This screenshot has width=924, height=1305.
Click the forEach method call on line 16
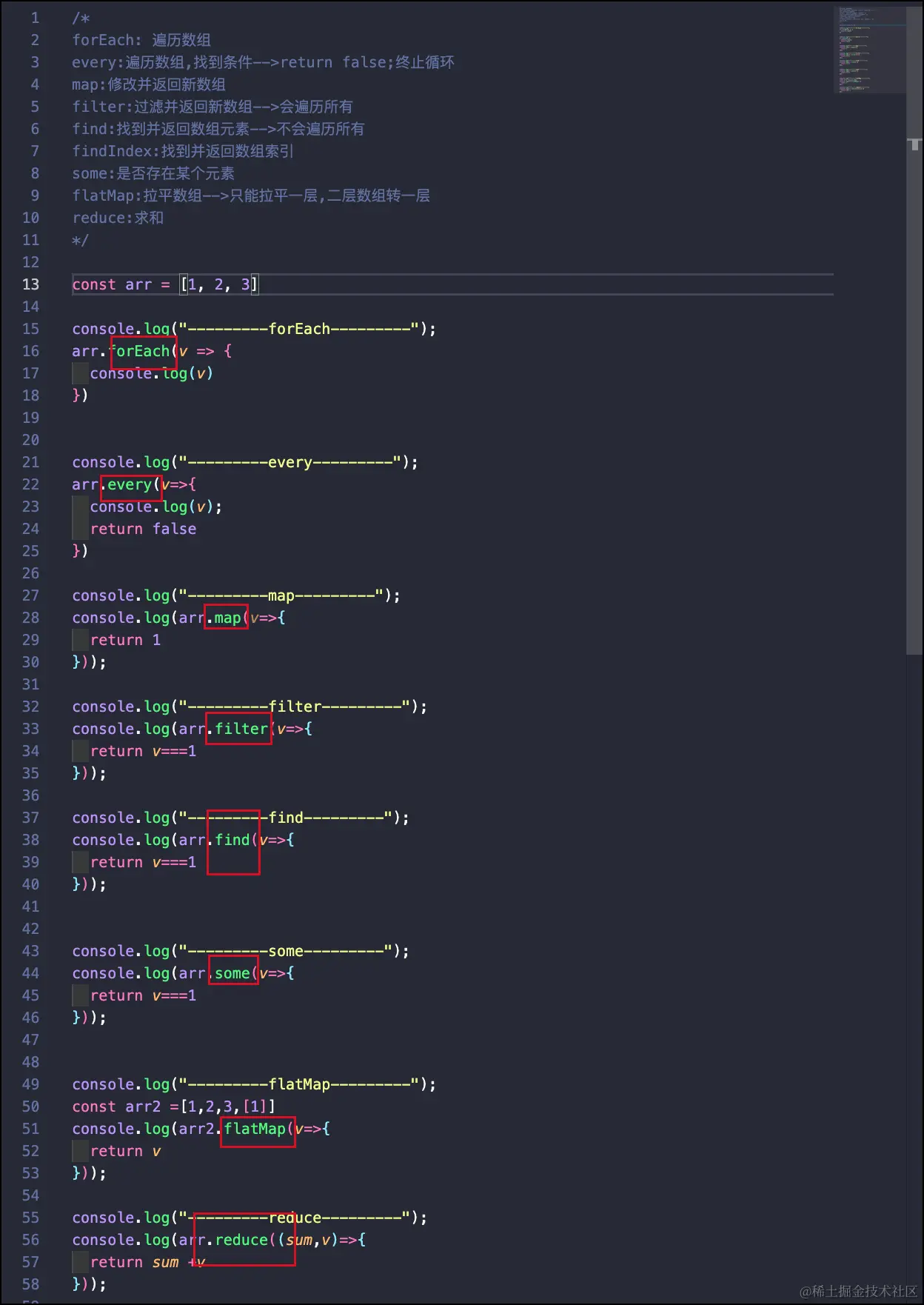point(139,351)
